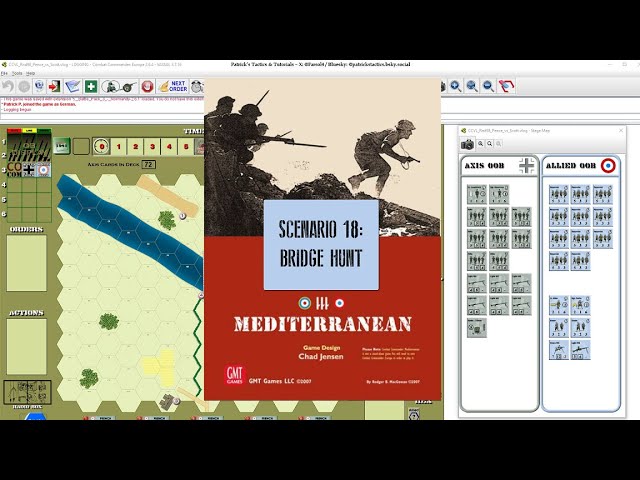Click Stage Map zoom in magnifier
This screenshot has height=480, width=640.
pyautogui.click(x=481, y=144)
